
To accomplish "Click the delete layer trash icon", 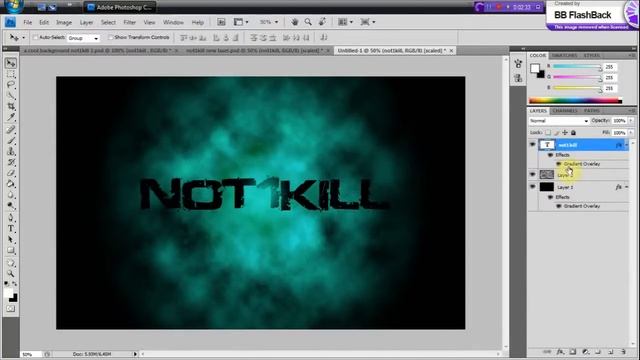I will [x=623, y=351].
